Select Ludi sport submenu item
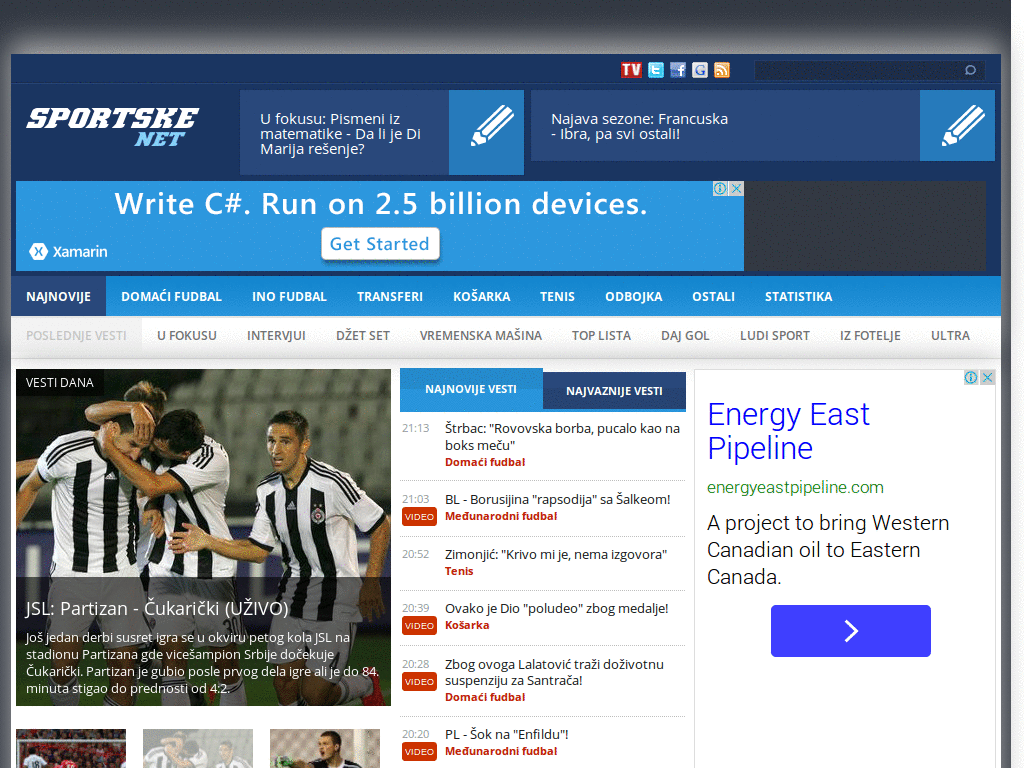 click(775, 336)
